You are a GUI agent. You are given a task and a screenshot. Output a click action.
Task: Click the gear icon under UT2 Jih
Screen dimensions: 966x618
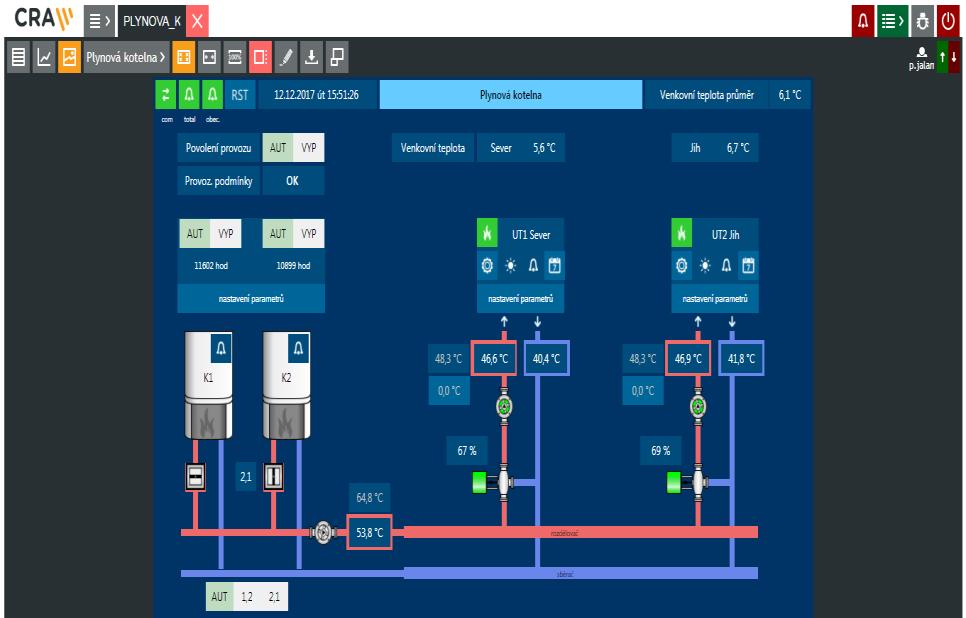pyautogui.click(x=681, y=266)
